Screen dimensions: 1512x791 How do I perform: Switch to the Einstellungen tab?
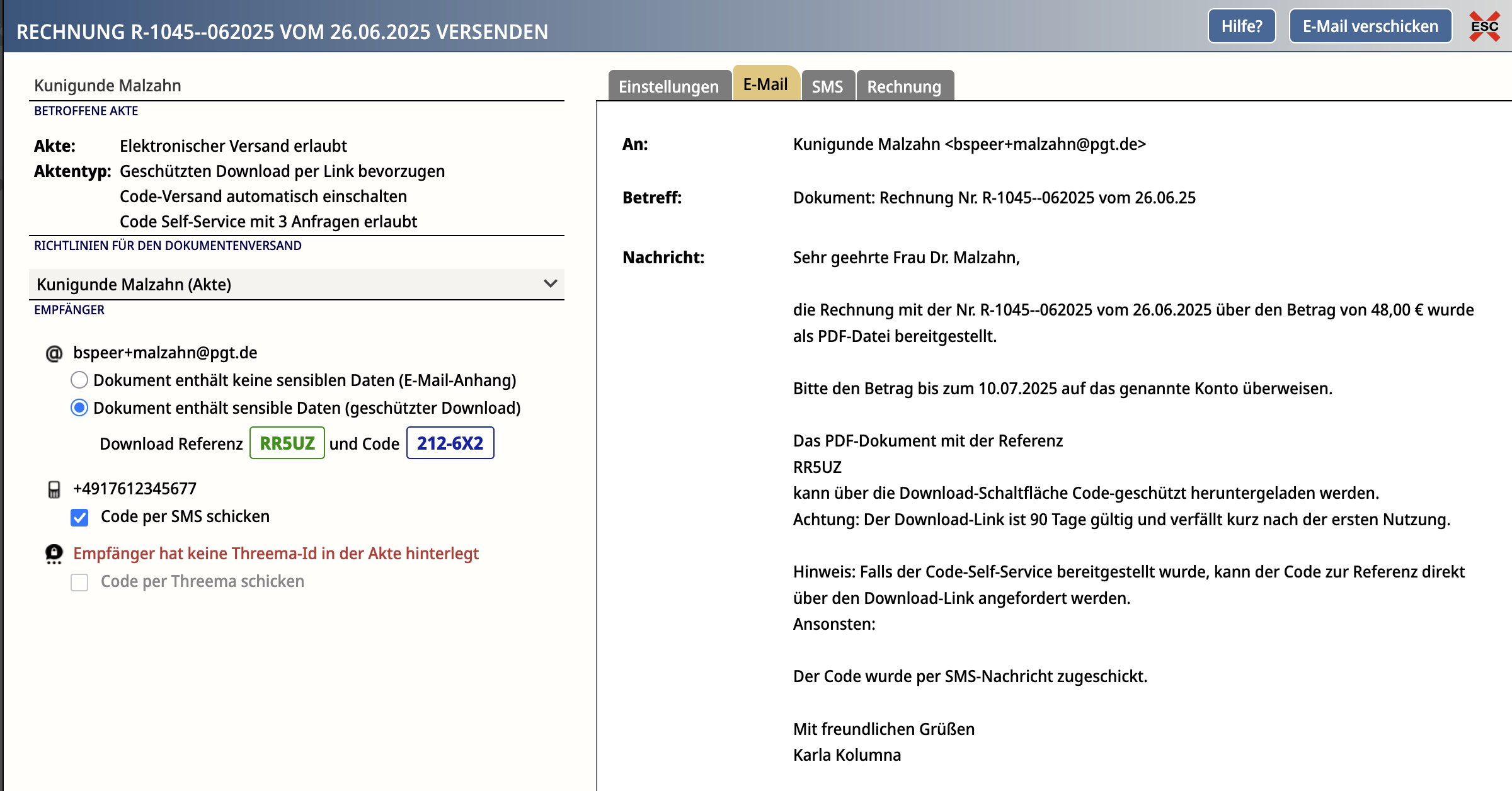[668, 86]
